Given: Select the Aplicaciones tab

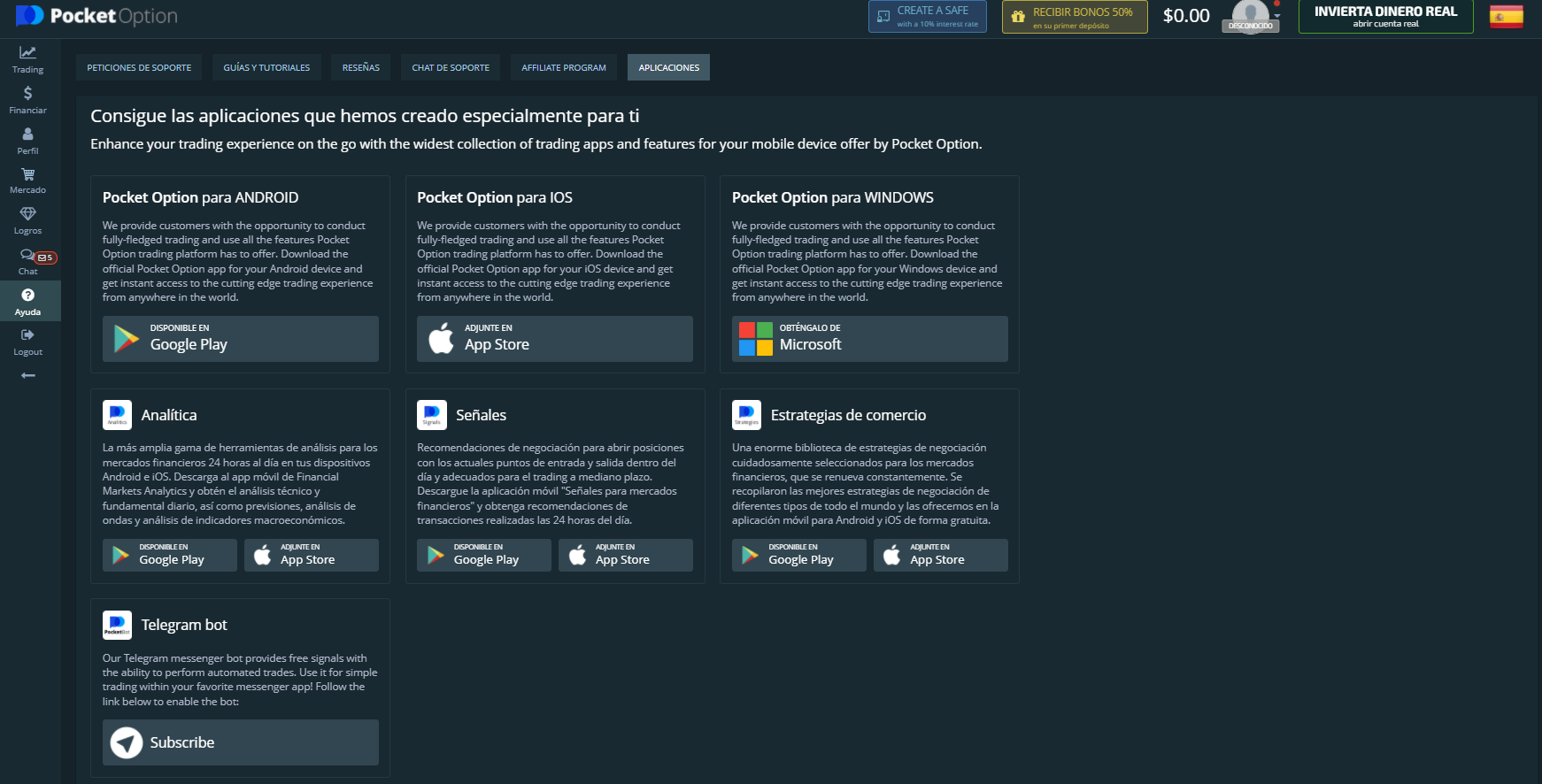Looking at the screenshot, I should coord(669,67).
